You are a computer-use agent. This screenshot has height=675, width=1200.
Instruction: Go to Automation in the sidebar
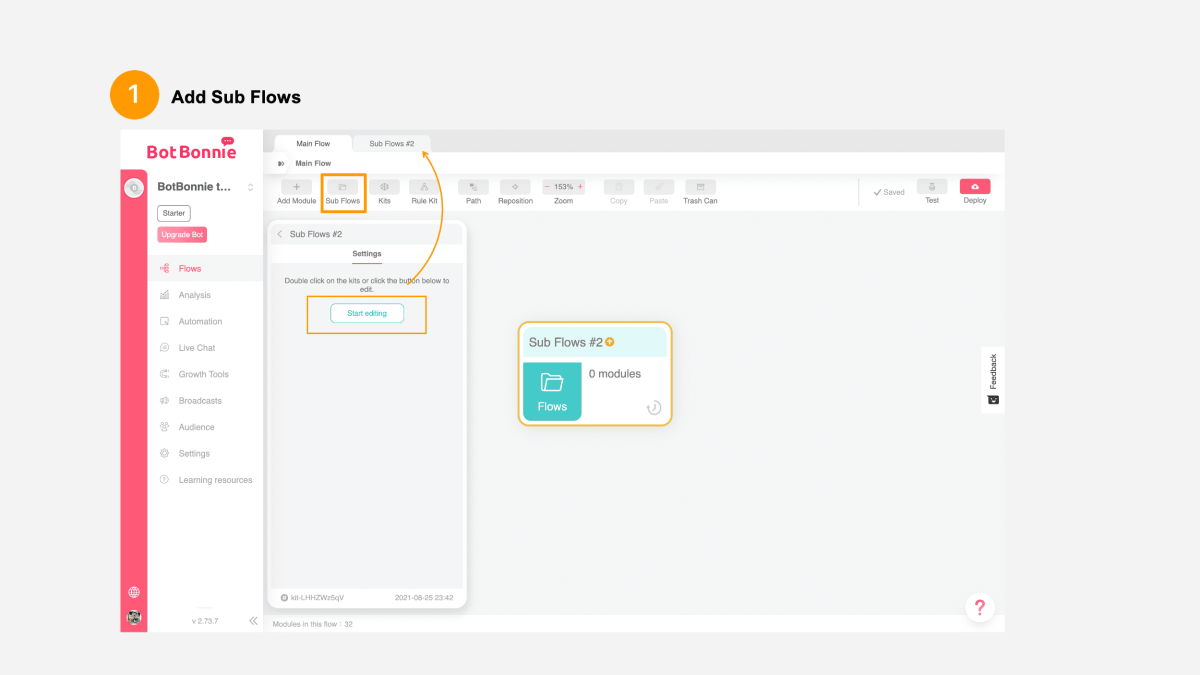click(x=198, y=321)
